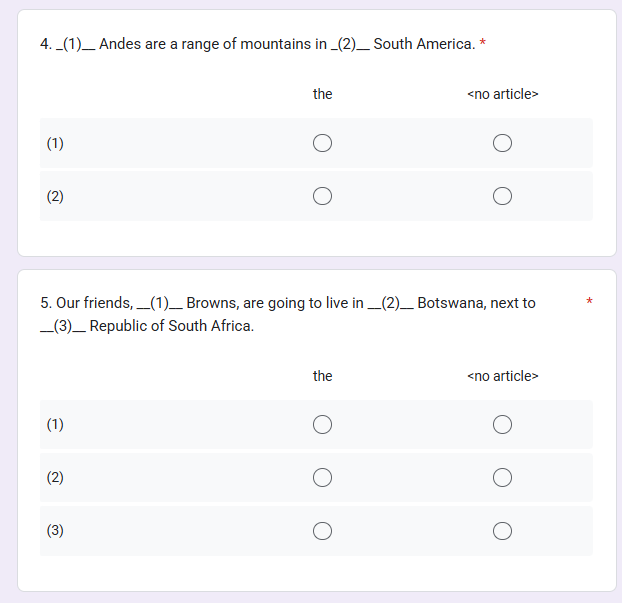Select '<no article>' for blank (1) in question 4

pos(502,143)
